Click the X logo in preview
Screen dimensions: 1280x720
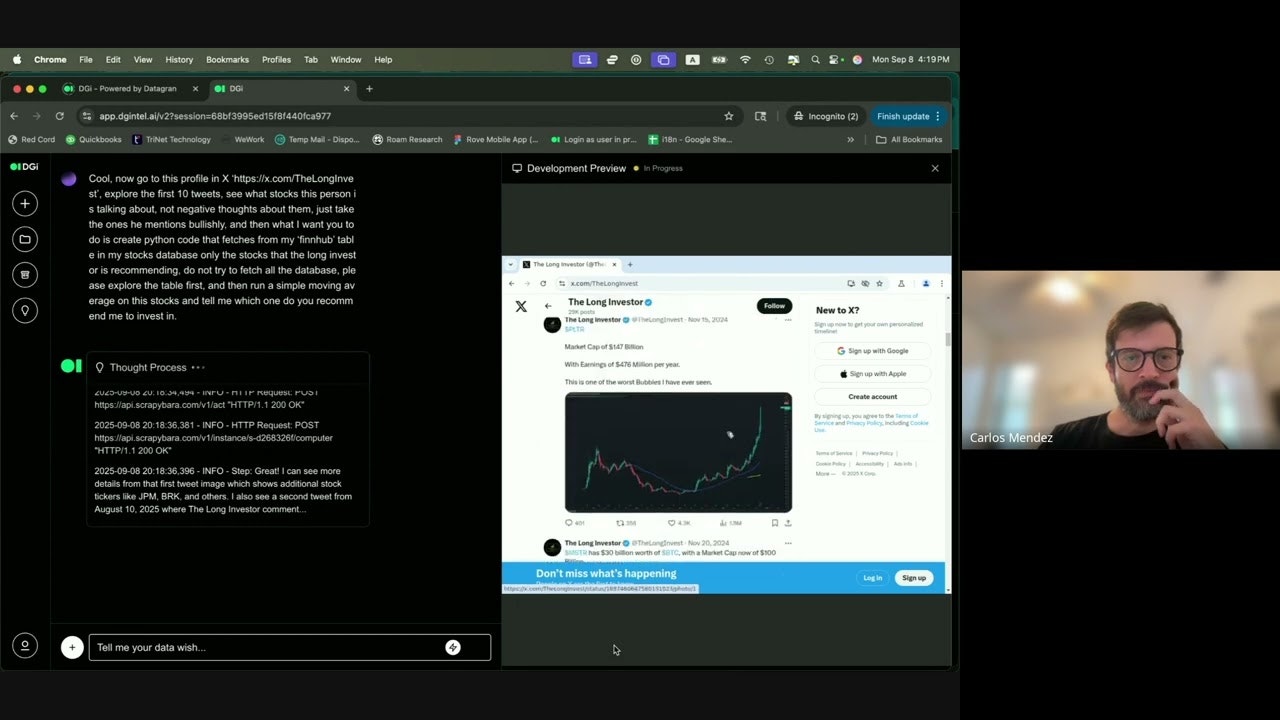click(521, 306)
